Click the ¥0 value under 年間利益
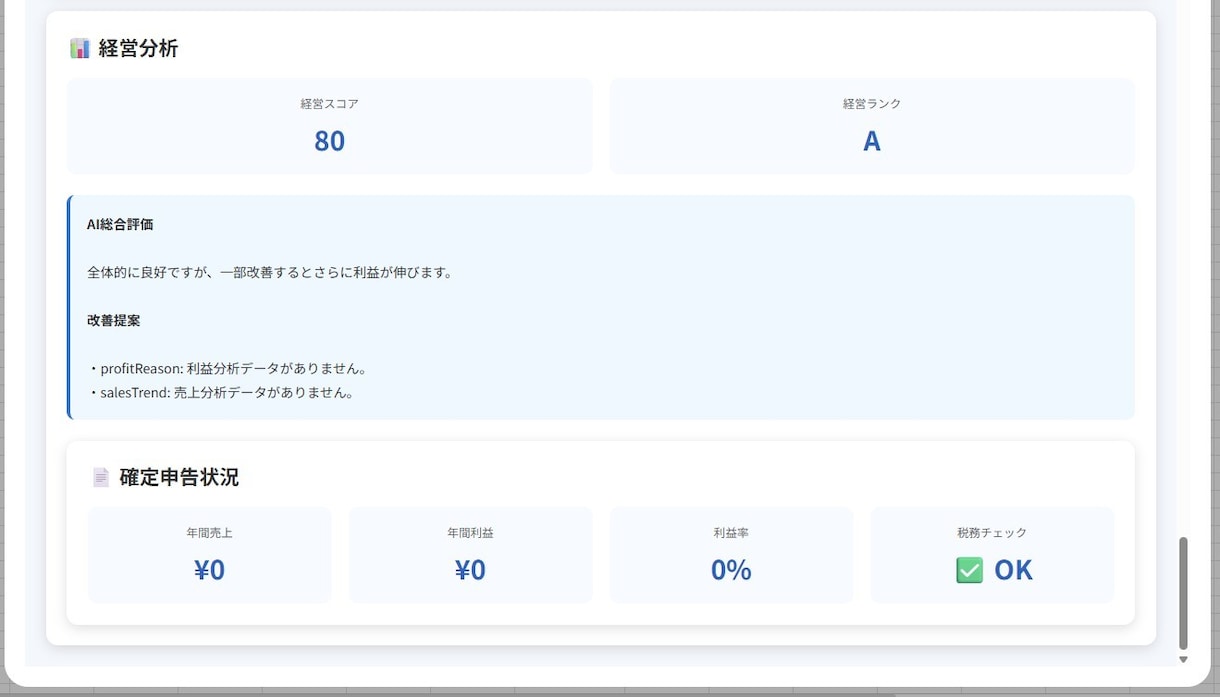 tap(471, 570)
